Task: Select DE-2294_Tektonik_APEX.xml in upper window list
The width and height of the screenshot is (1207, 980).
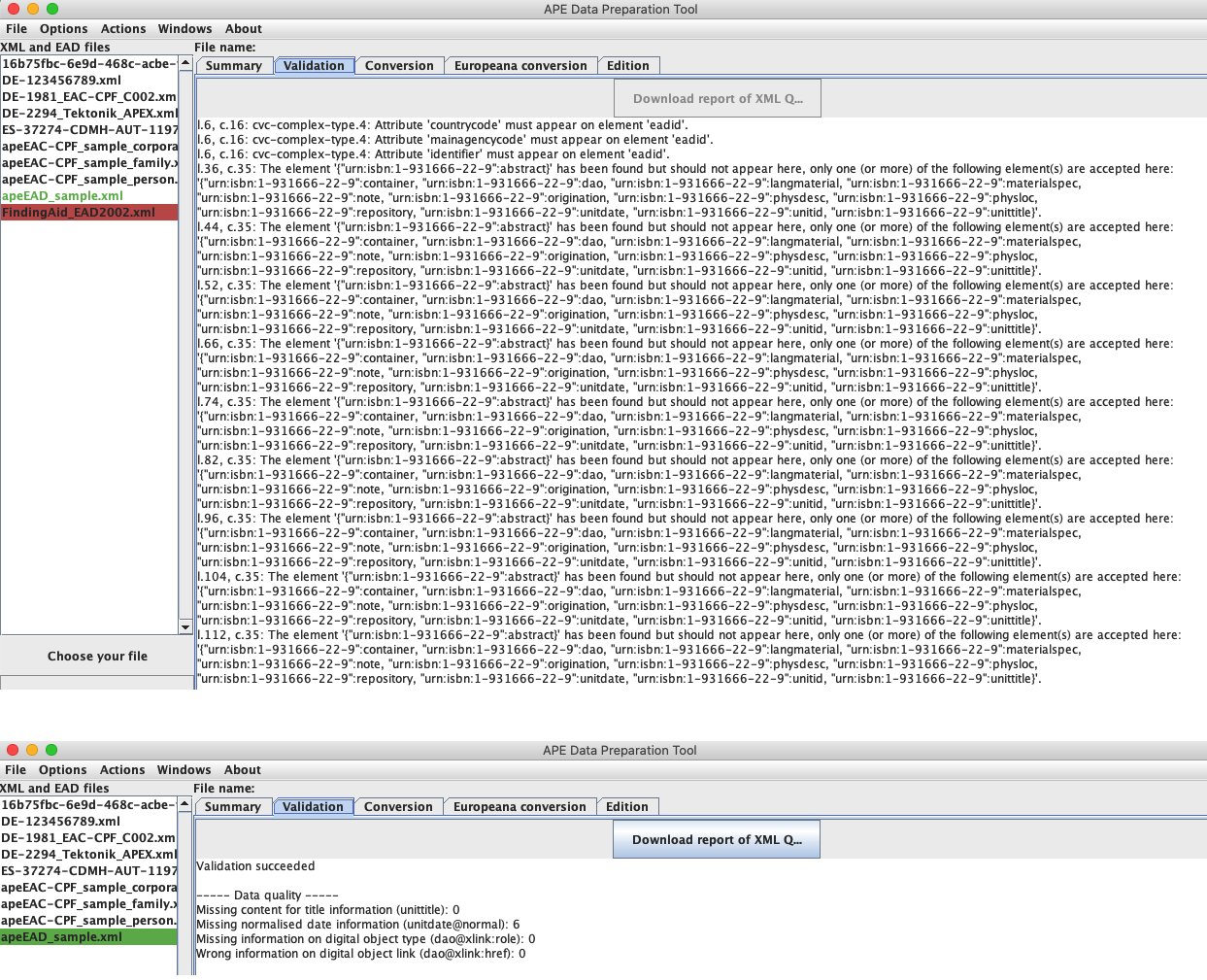Action: click(88, 114)
